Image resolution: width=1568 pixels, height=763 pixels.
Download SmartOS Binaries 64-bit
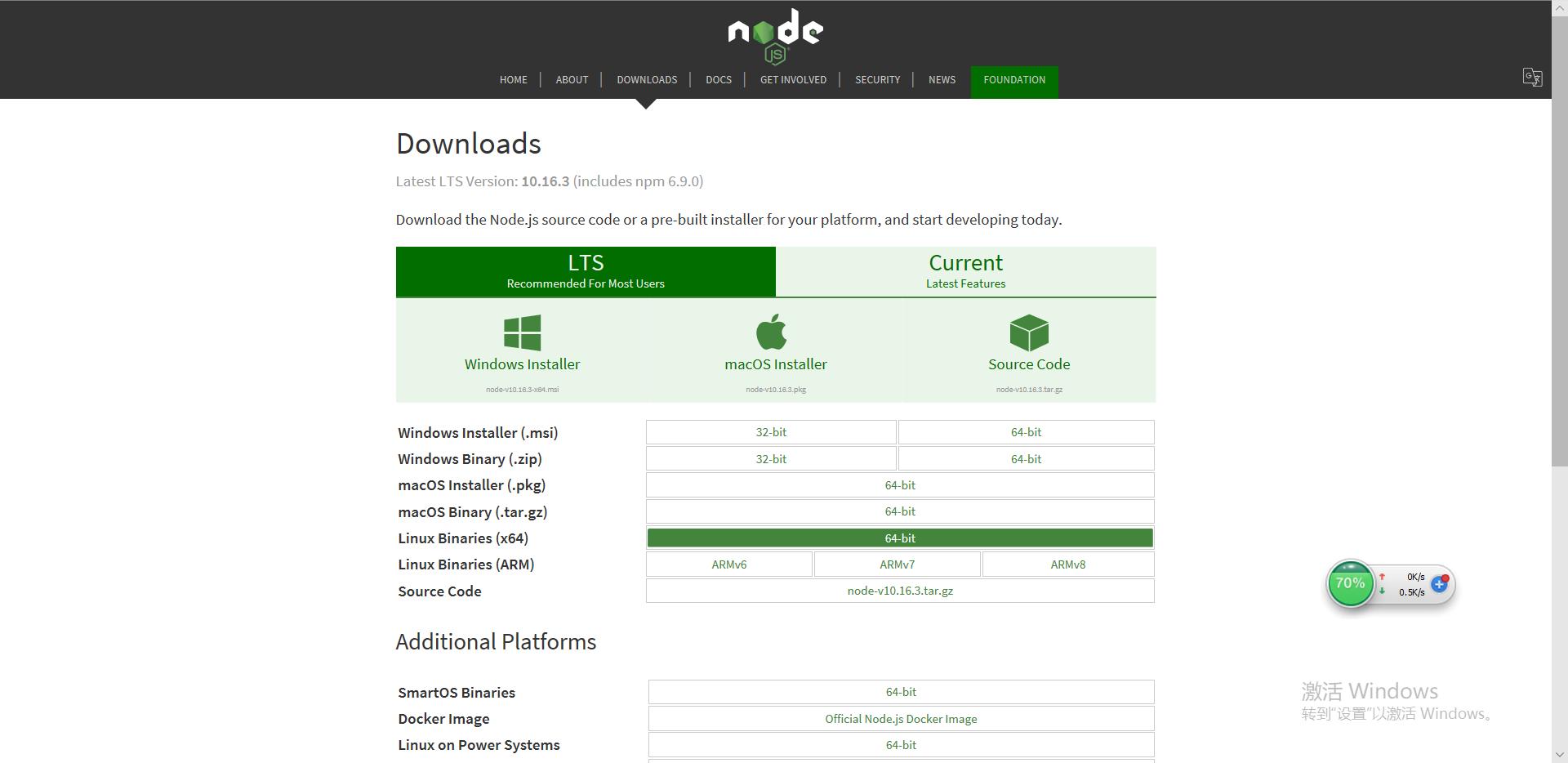tap(901, 692)
